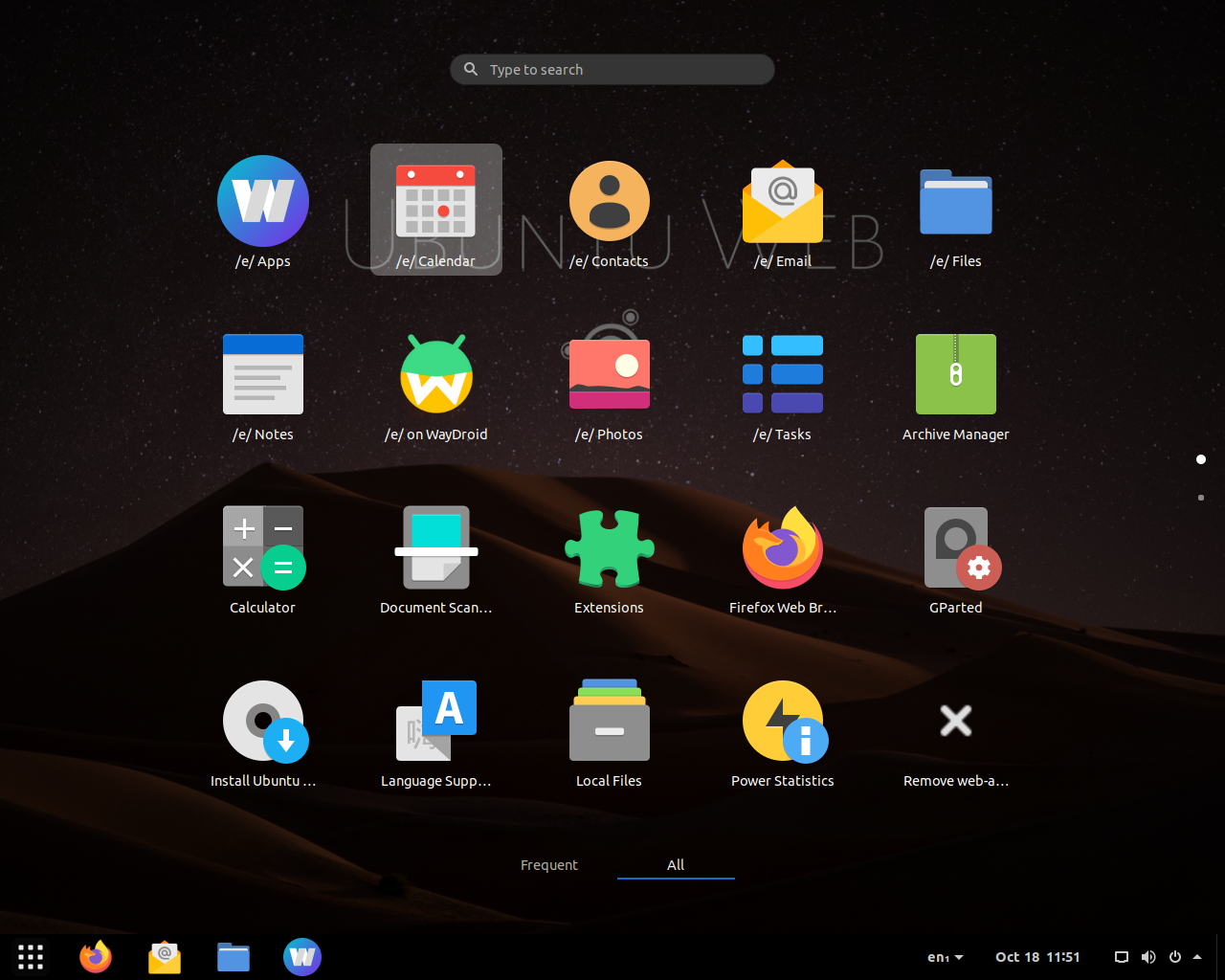Screen dimensions: 1225x980
Task: Go to the second app grid page indicator
Action: click(x=1201, y=498)
